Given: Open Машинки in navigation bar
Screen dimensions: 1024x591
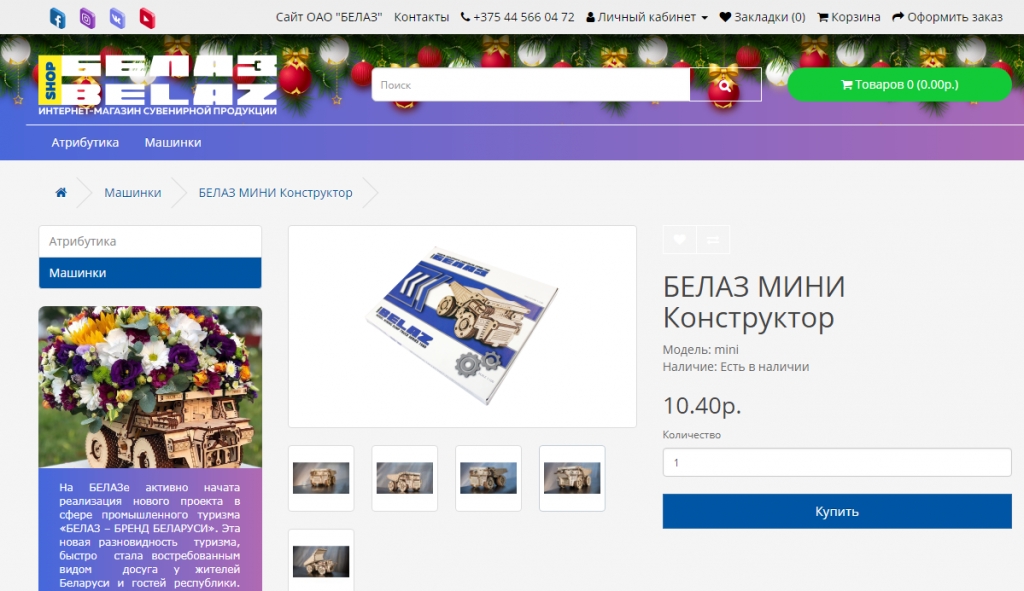Looking at the screenshot, I should [172, 142].
